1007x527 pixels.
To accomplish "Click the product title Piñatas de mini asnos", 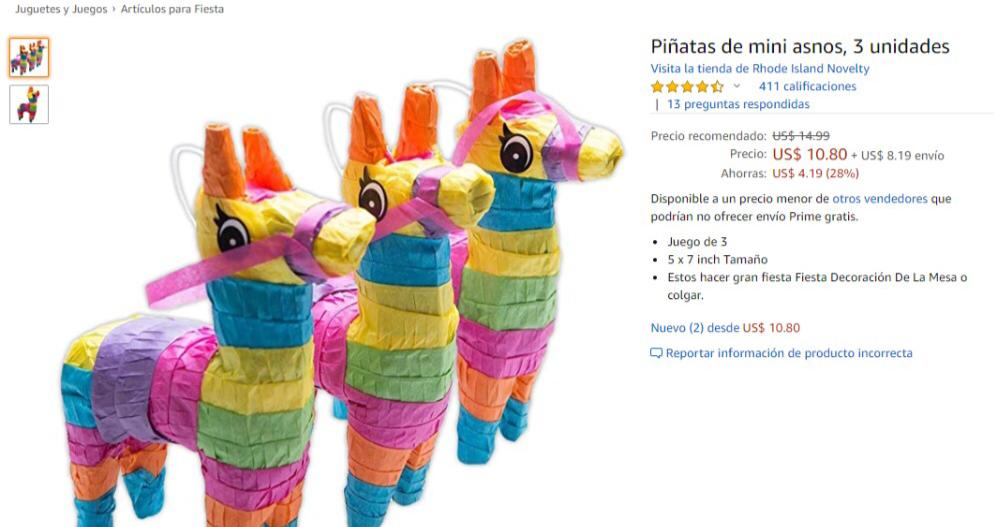I will [x=800, y=46].
